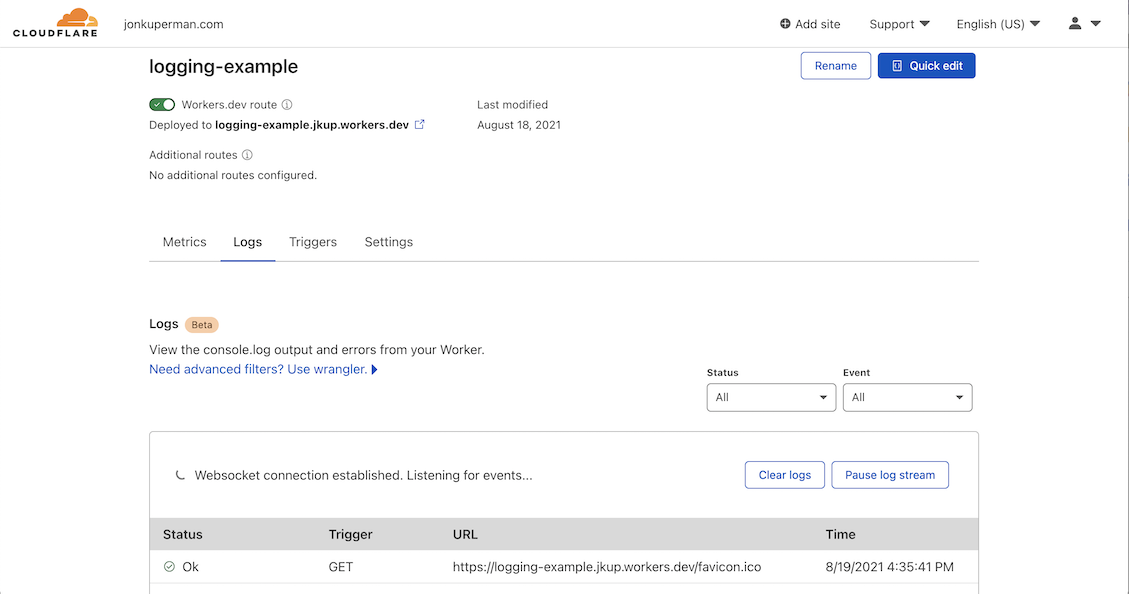
Task: Open the Triggers tab
Action: (312, 241)
